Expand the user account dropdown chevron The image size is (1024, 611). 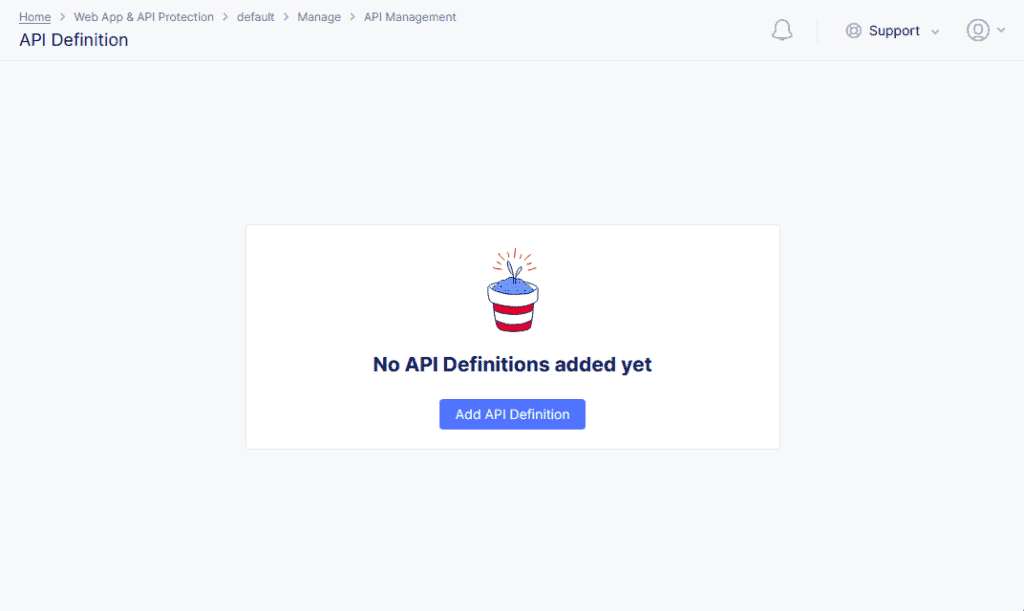click(1001, 30)
